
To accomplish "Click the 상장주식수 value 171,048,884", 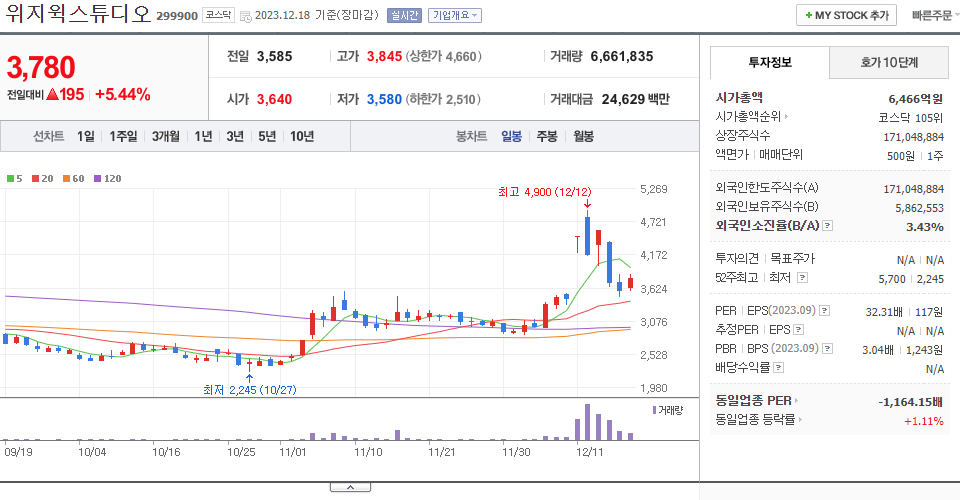I will tap(913, 137).
